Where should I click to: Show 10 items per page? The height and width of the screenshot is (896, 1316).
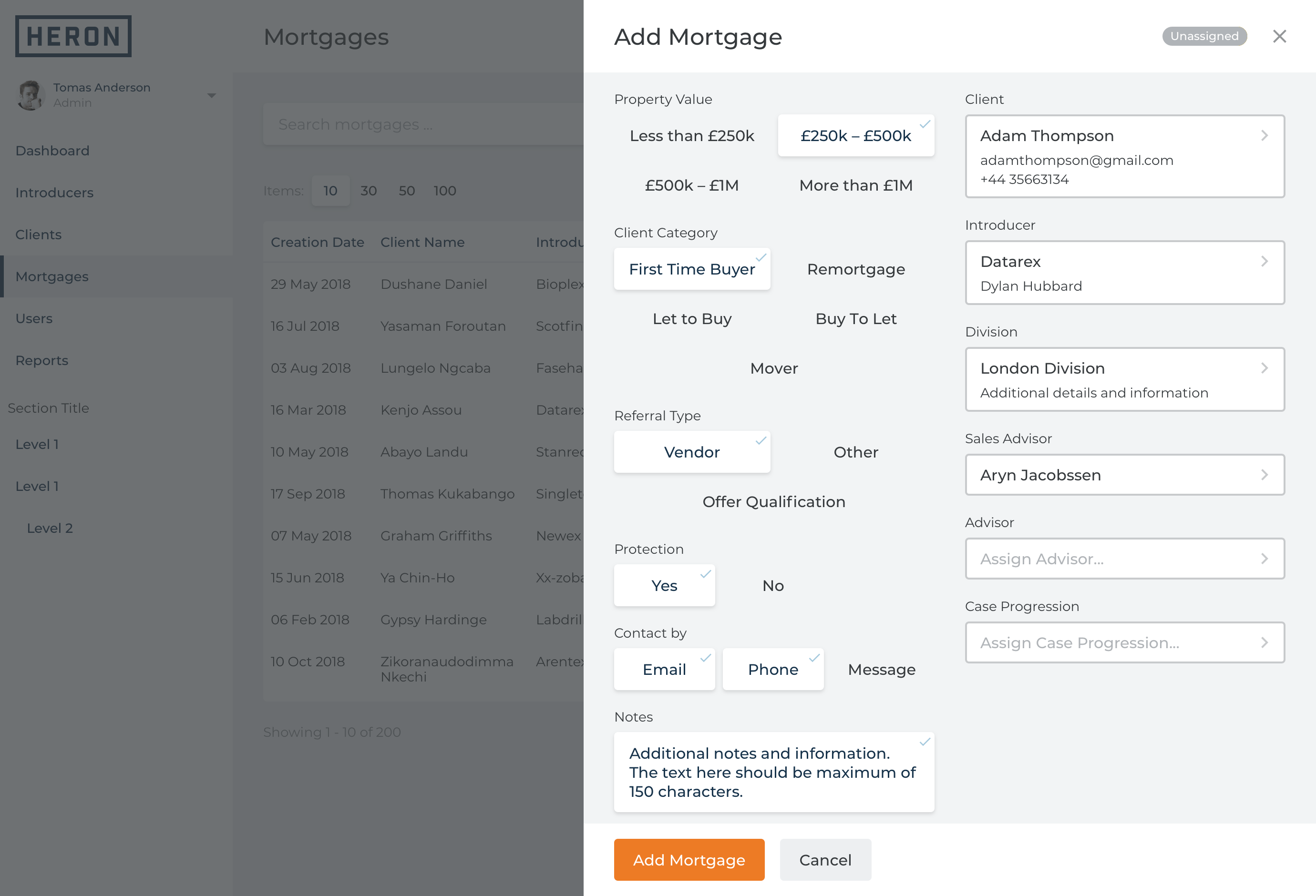[x=330, y=191]
